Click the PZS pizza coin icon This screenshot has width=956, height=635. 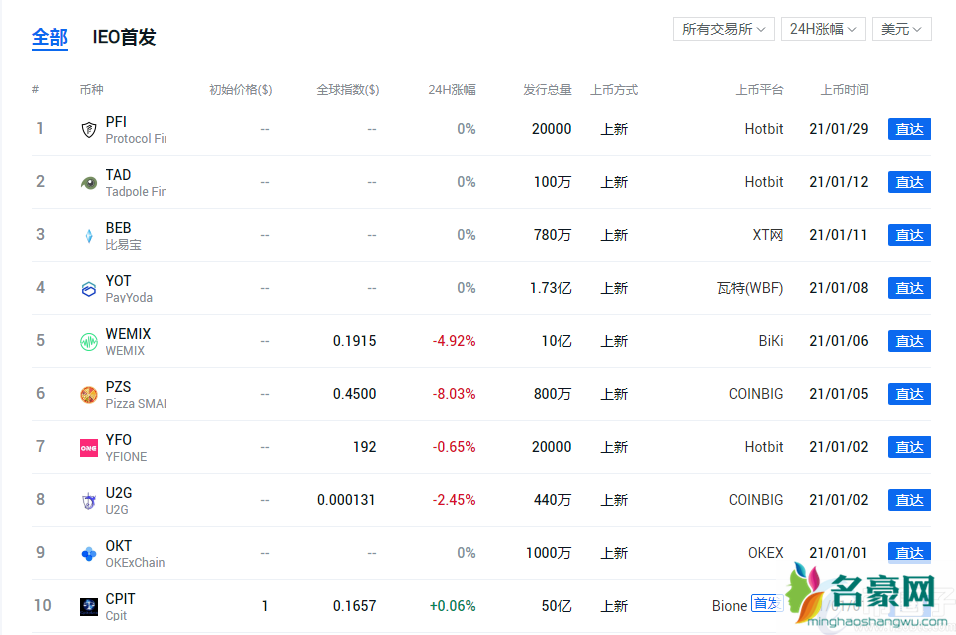point(89,395)
